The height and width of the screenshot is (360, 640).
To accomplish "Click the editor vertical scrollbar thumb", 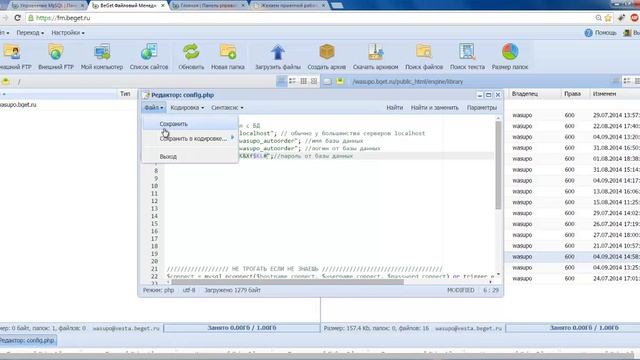I will [498, 165].
